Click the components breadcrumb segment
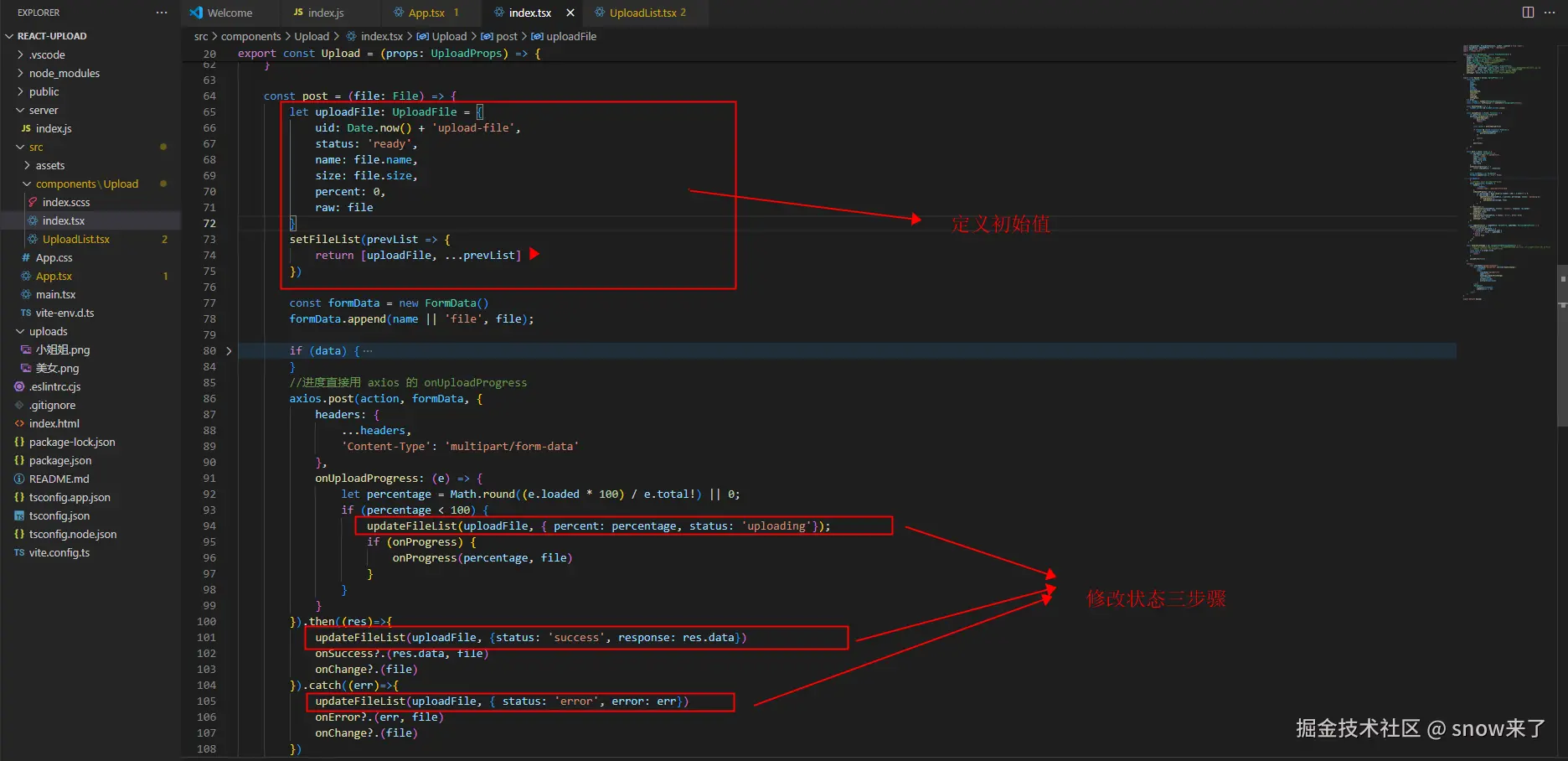 [x=250, y=36]
